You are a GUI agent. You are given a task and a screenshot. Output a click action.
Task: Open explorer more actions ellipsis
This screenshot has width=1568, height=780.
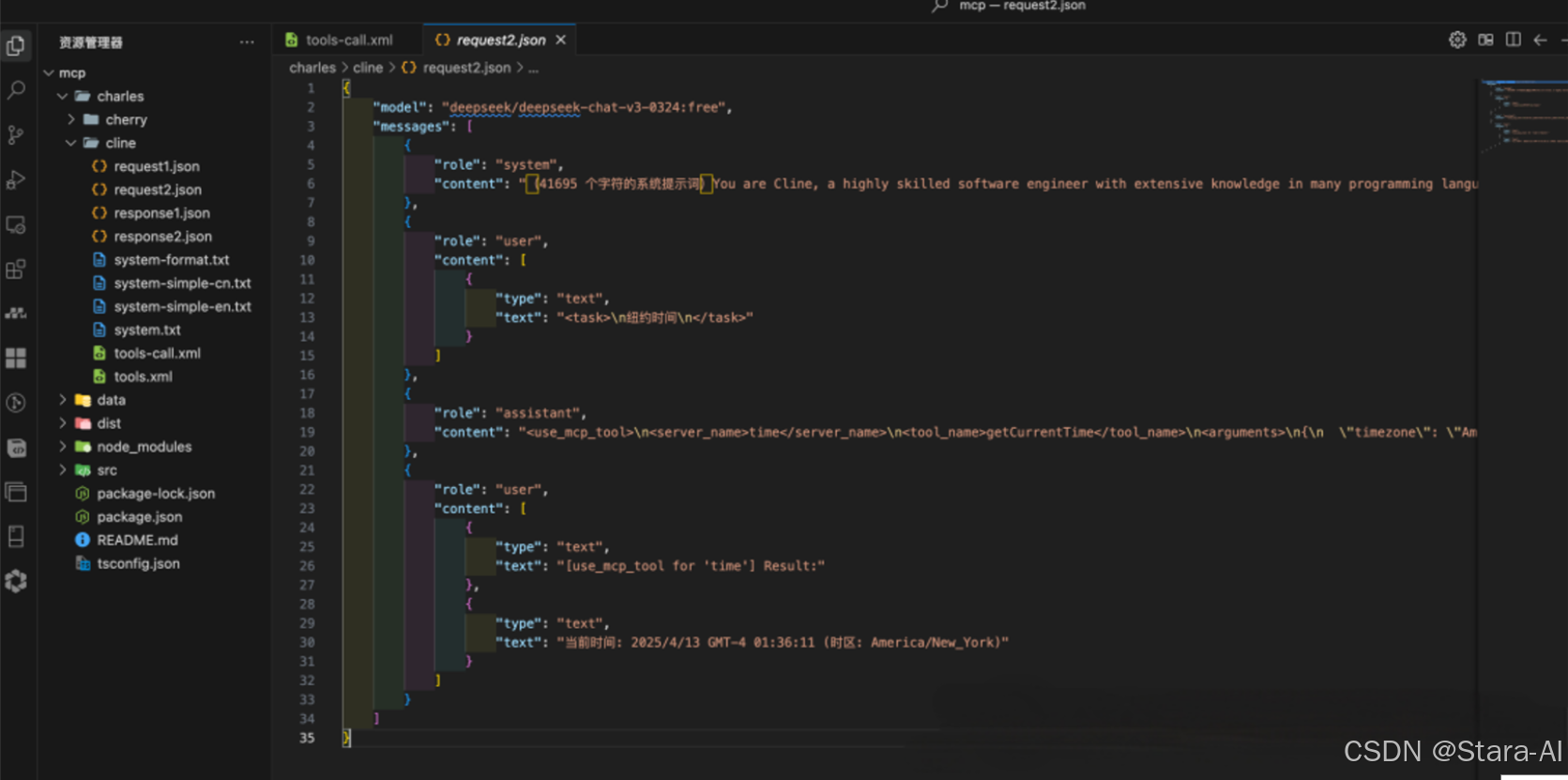pyautogui.click(x=247, y=42)
